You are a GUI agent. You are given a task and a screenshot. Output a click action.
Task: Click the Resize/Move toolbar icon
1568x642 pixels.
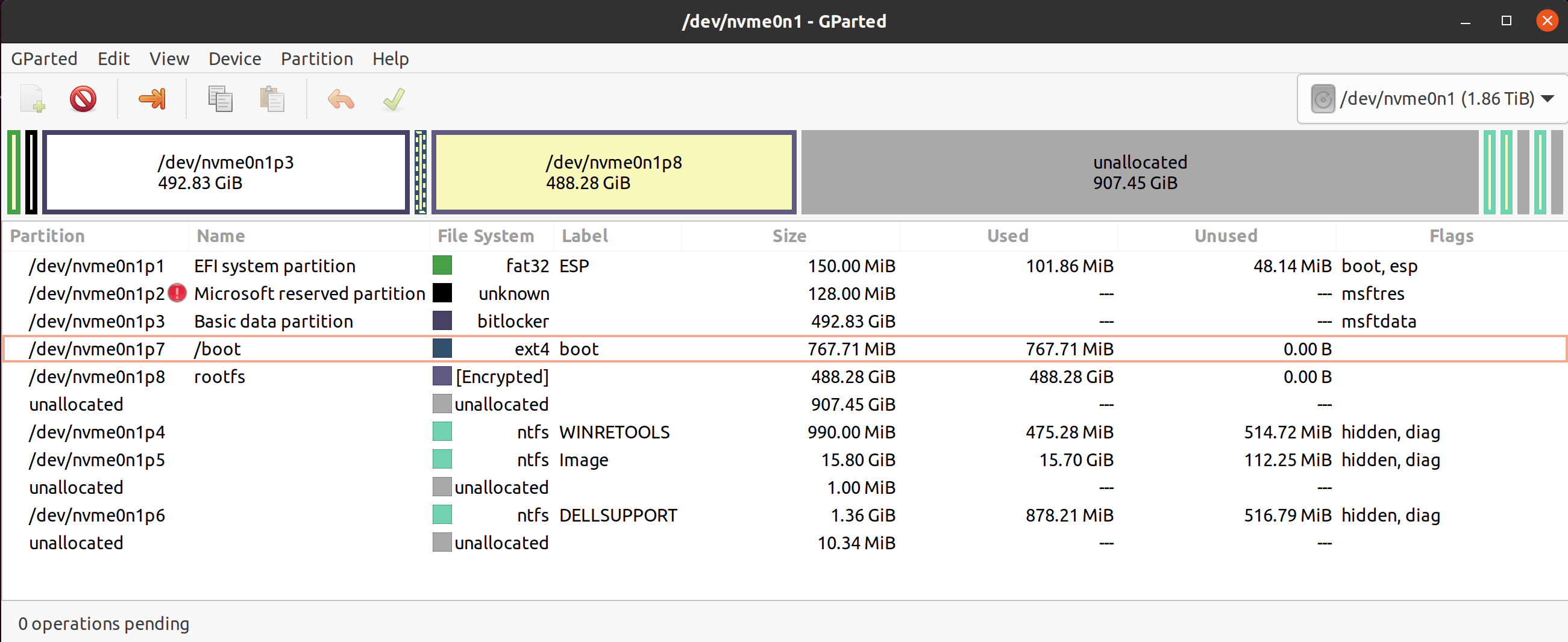coord(152,98)
